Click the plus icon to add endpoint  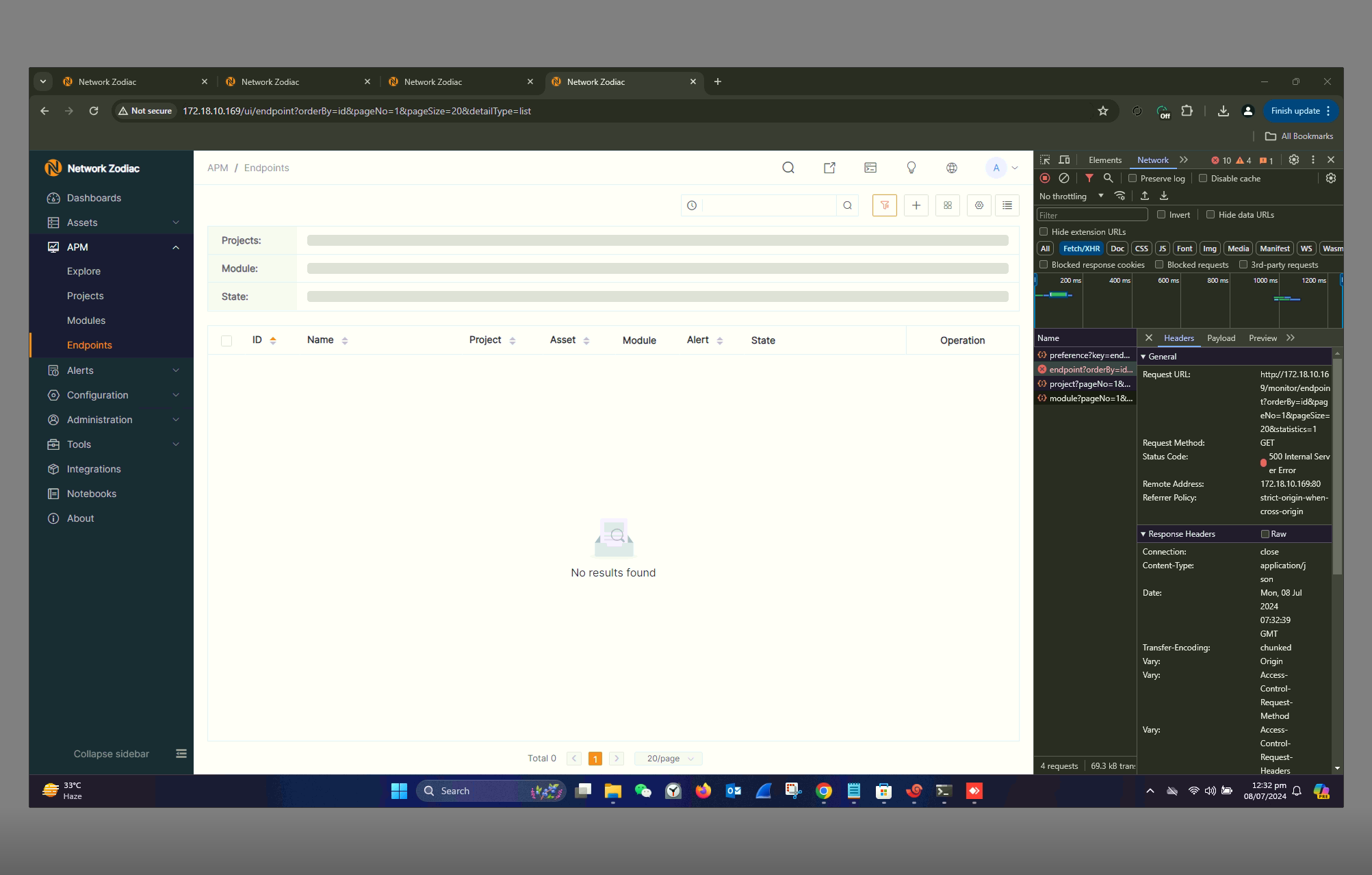click(x=916, y=205)
